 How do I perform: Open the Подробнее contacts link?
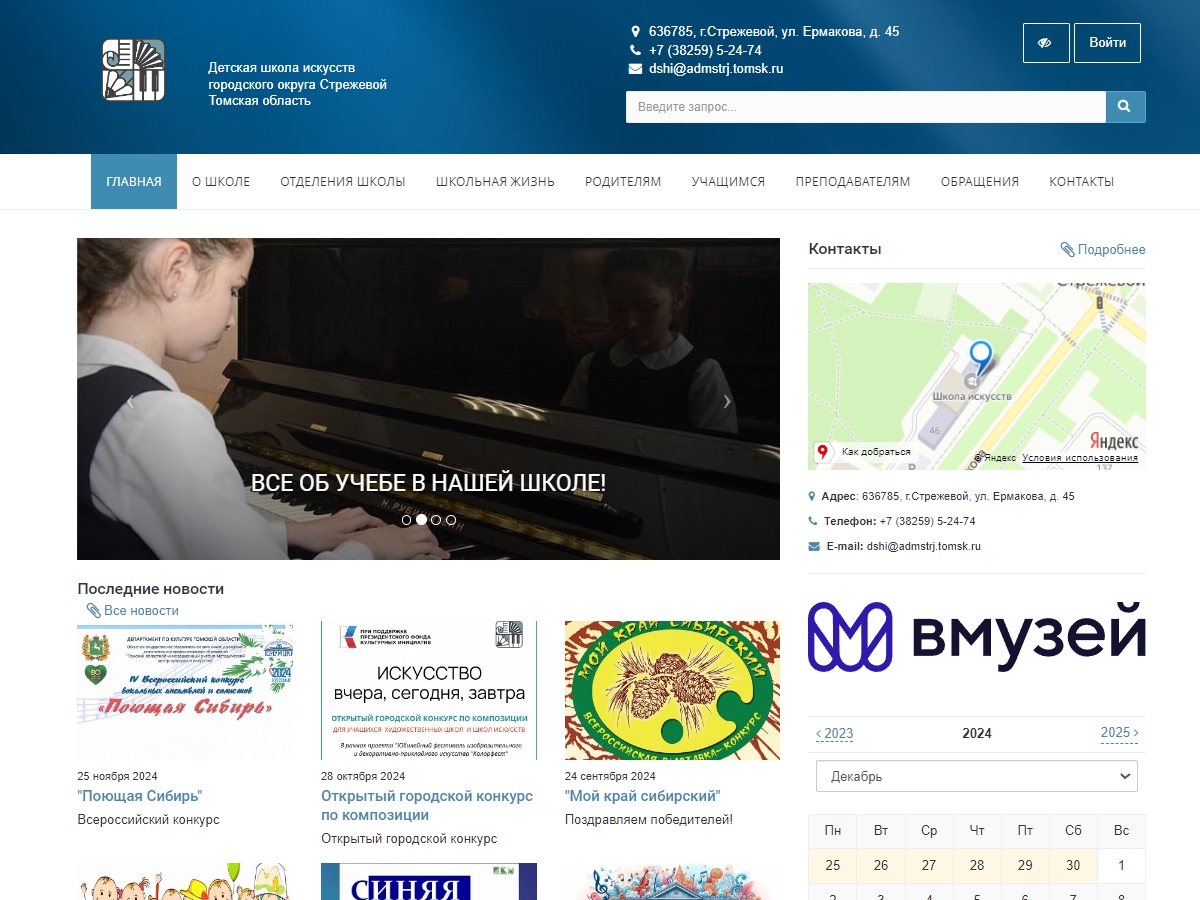(x=1112, y=250)
